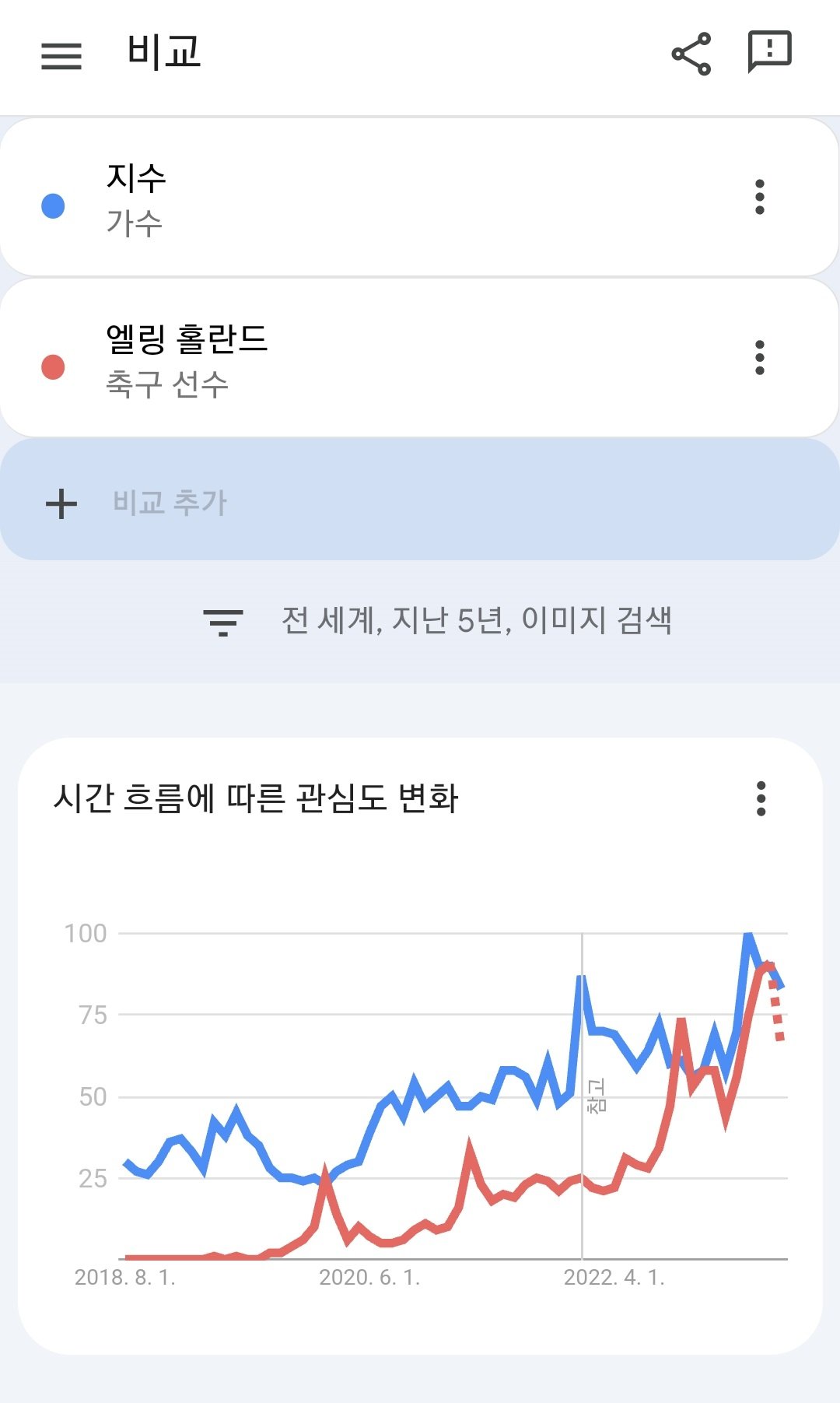Viewport: 840px width, 1403px height.
Task: Open interest over time chart options
Action: point(761,798)
